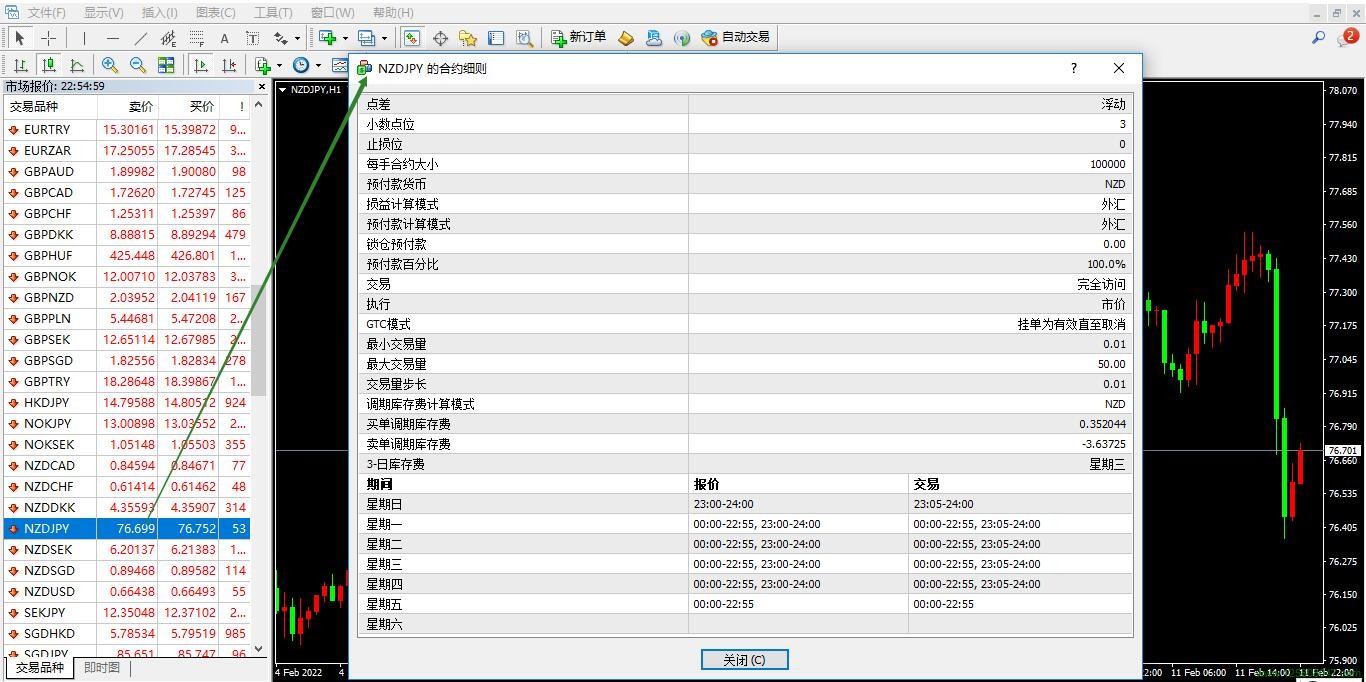Expand the new chart dropdown arrow
The image size is (1366, 682).
click(x=345, y=38)
